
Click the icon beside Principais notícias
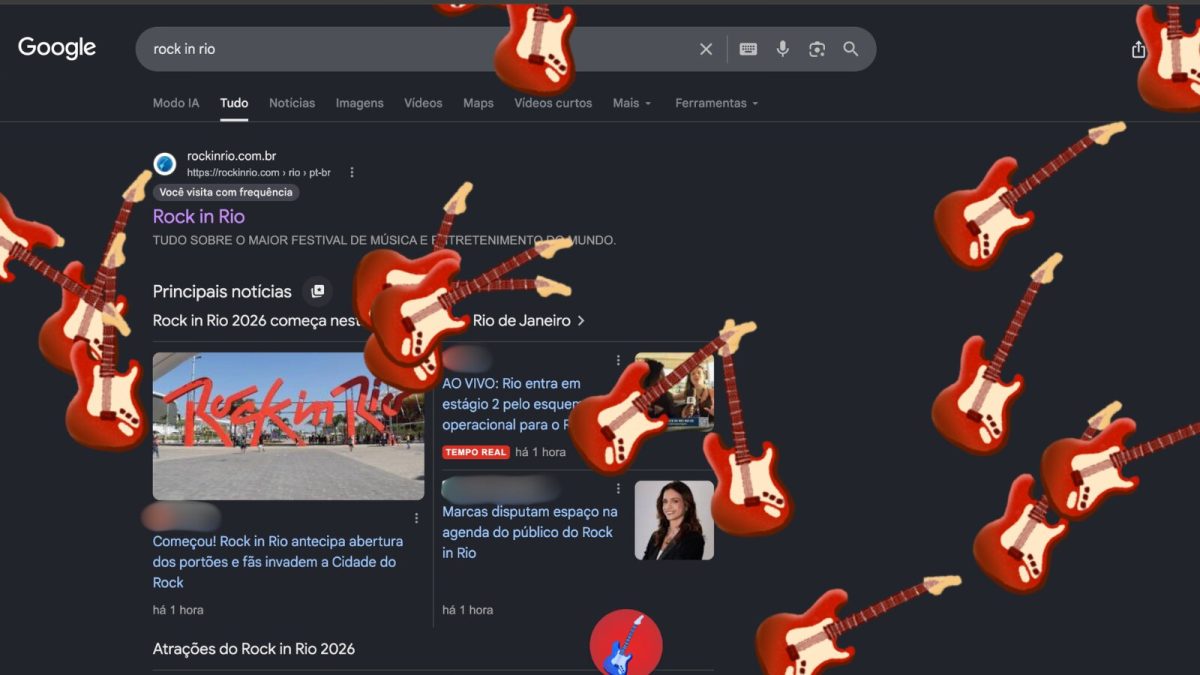click(318, 291)
